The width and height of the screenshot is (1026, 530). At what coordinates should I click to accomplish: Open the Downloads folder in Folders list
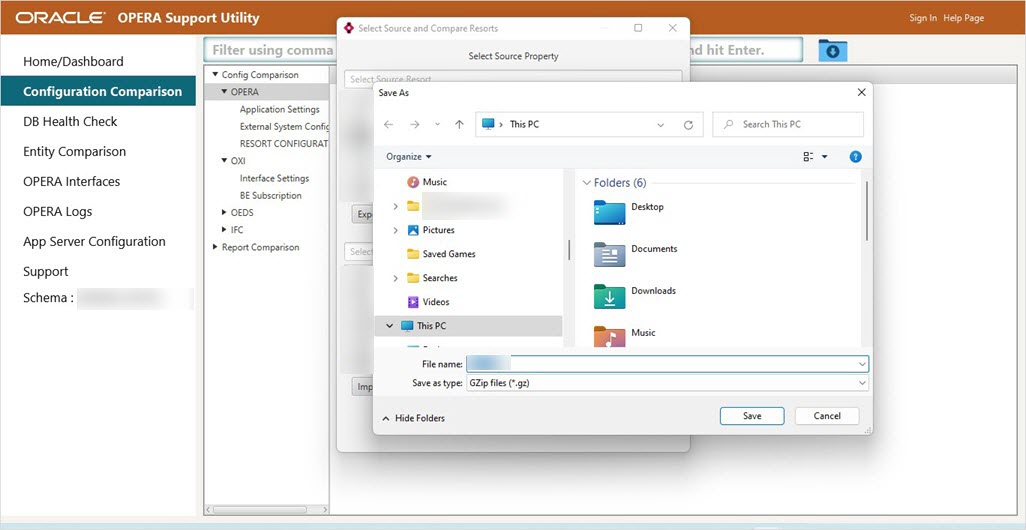[x=634, y=296]
